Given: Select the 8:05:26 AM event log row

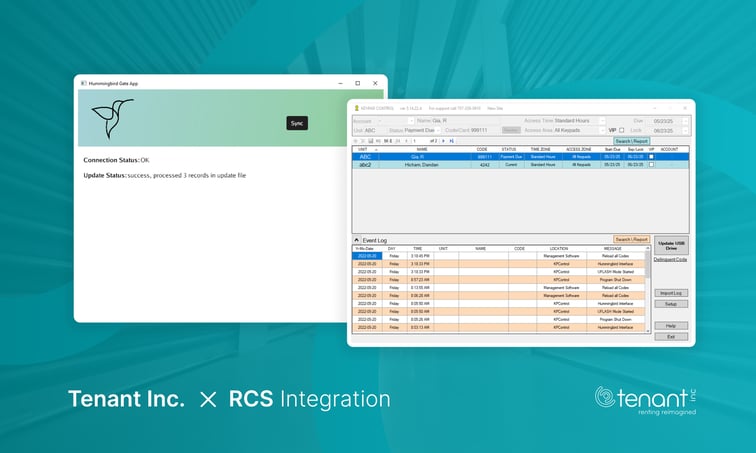Looking at the screenshot, I should pos(499,320).
